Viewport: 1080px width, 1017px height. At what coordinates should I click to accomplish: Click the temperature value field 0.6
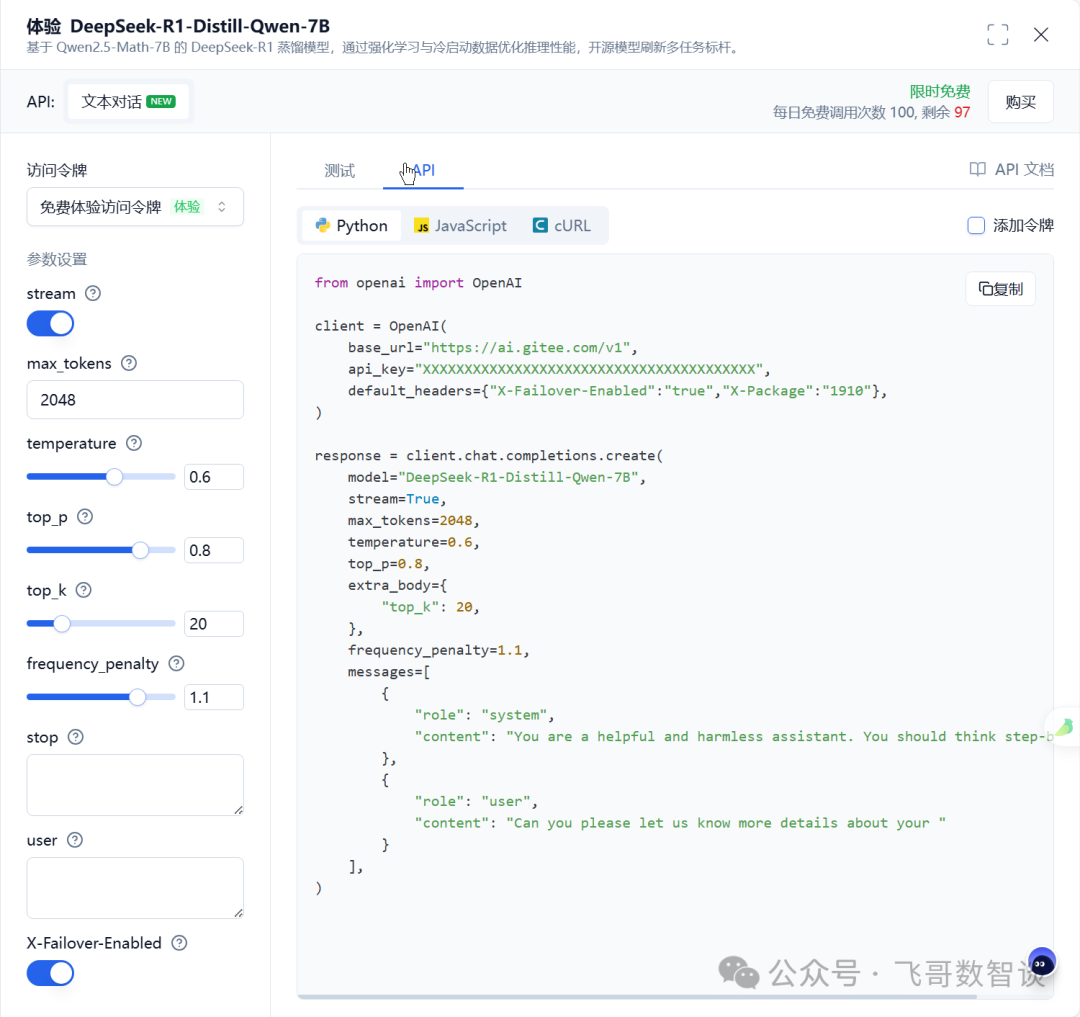[x=214, y=476]
